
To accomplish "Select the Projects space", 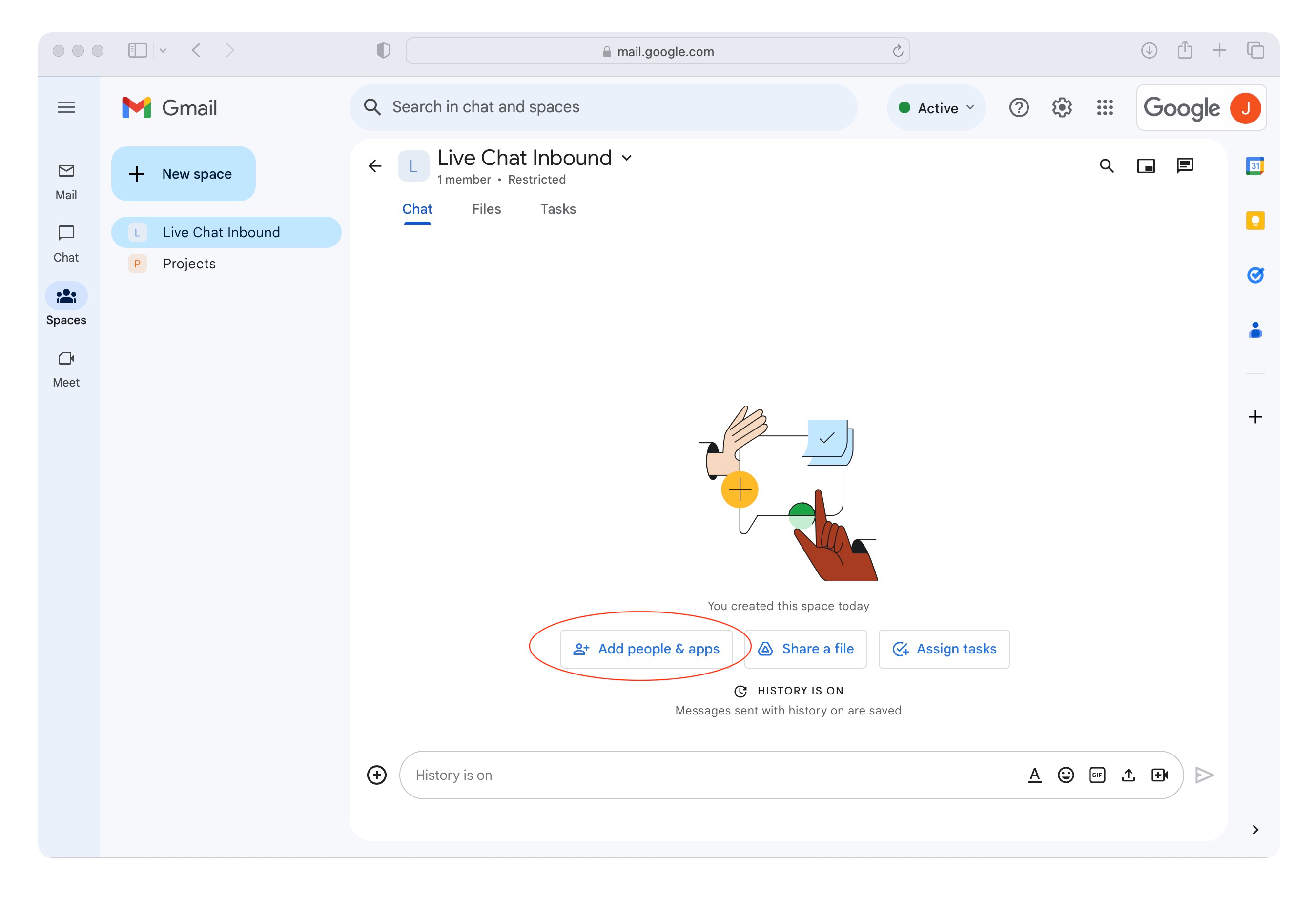I will click(x=189, y=263).
